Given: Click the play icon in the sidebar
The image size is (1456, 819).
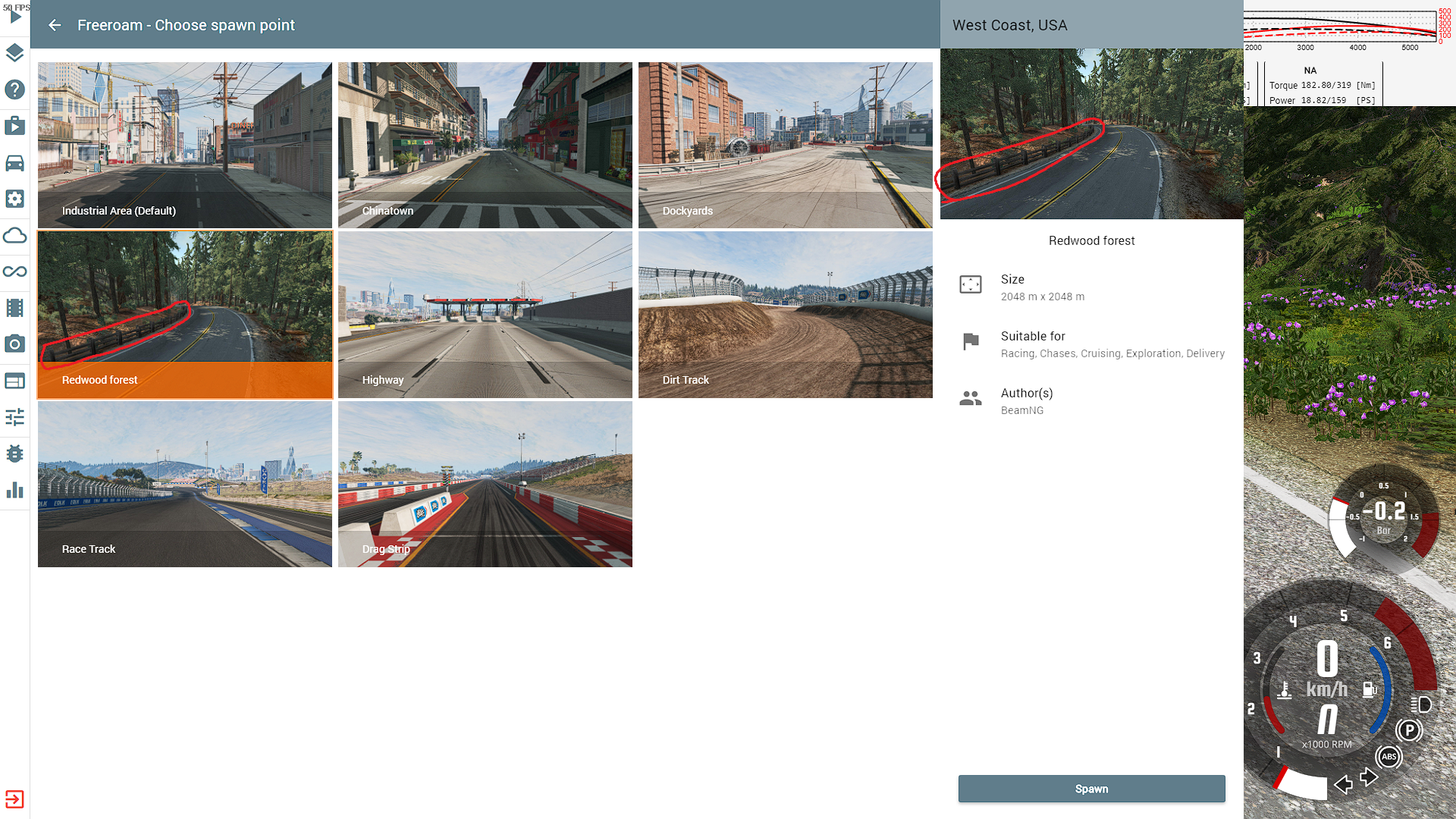Looking at the screenshot, I should (x=15, y=17).
